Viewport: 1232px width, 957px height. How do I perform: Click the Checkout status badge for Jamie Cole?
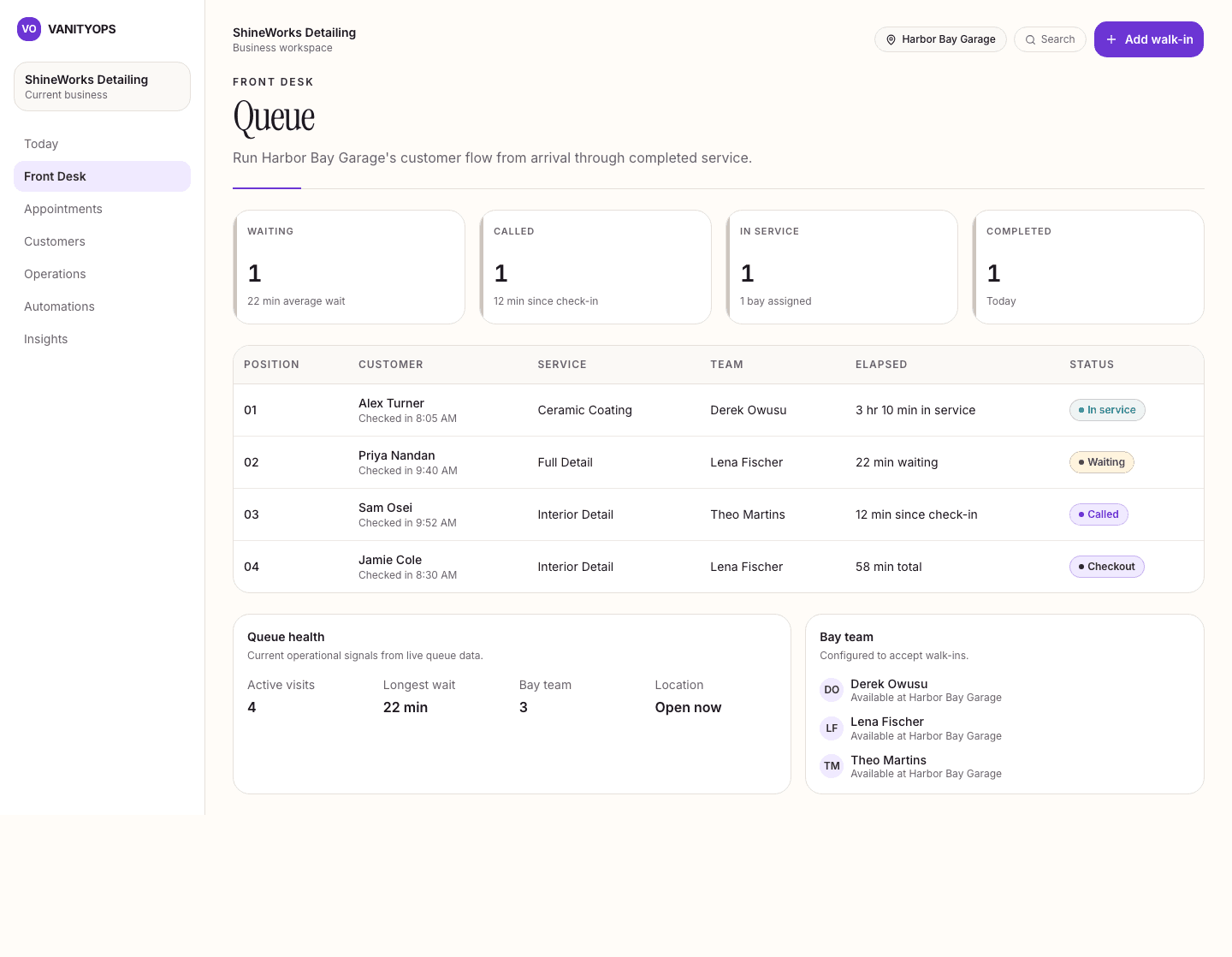pos(1107,567)
